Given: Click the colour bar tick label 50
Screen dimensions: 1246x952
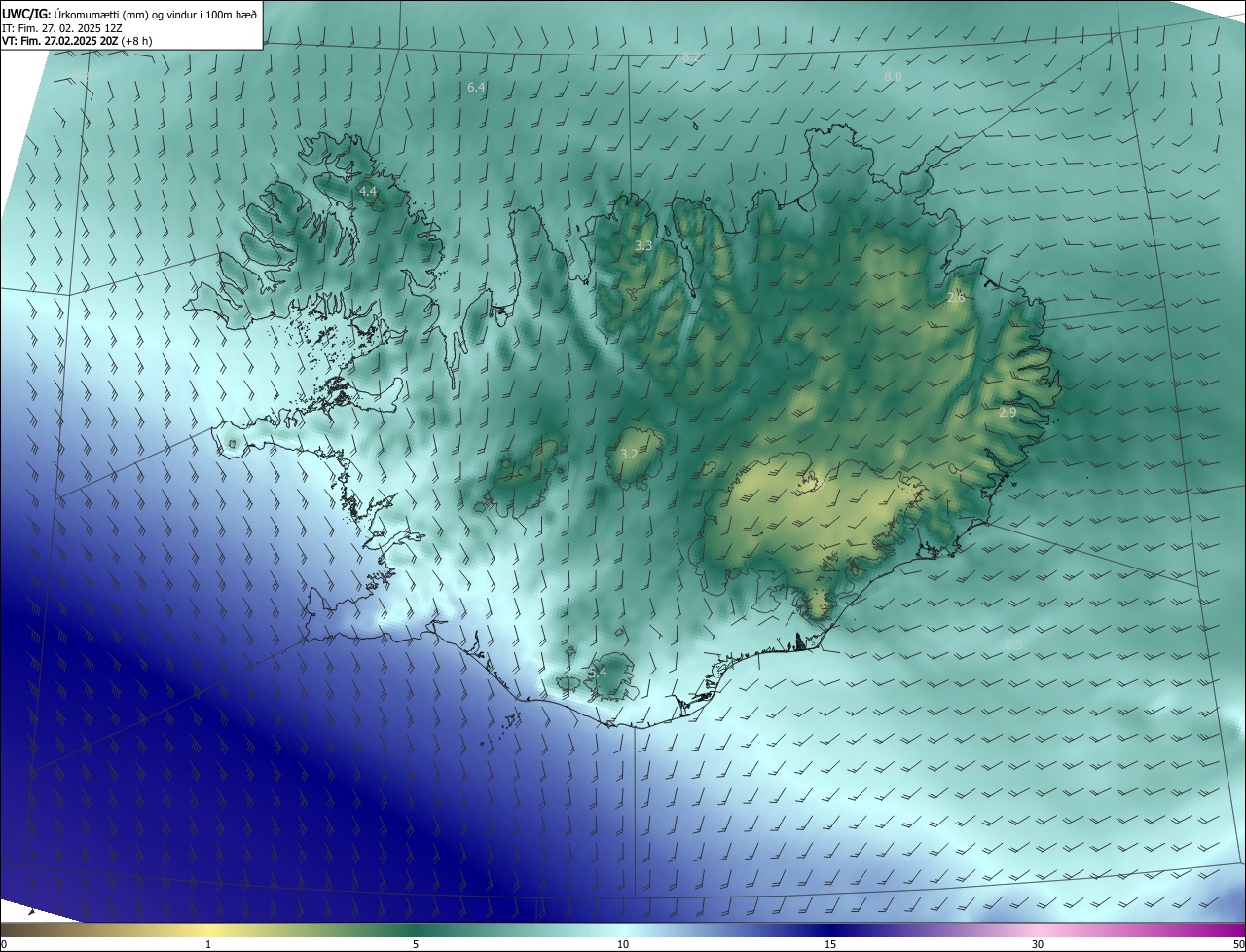Looking at the screenshot, I should (1238, 944).
